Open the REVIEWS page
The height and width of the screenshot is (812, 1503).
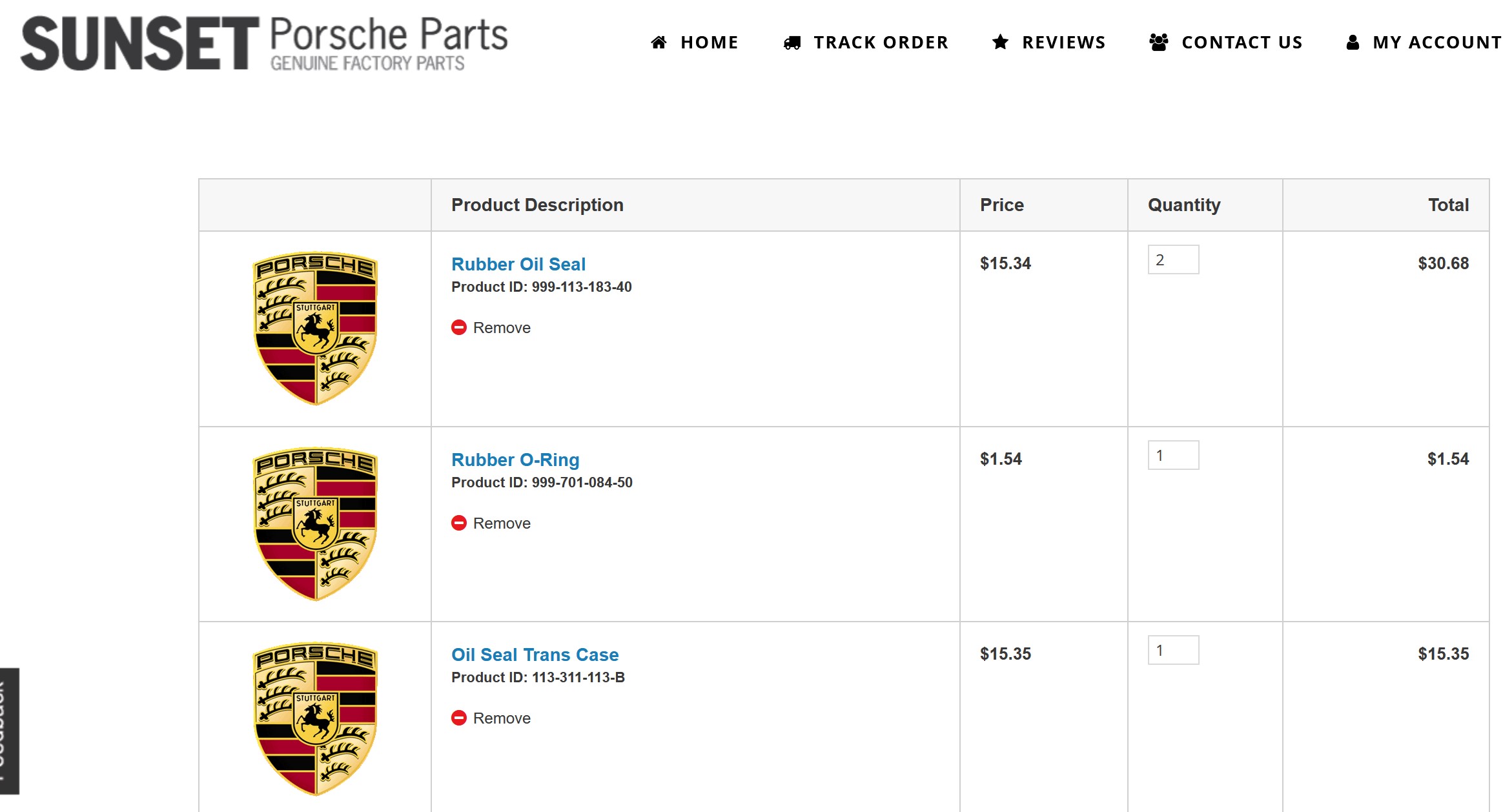[1063, 43]
